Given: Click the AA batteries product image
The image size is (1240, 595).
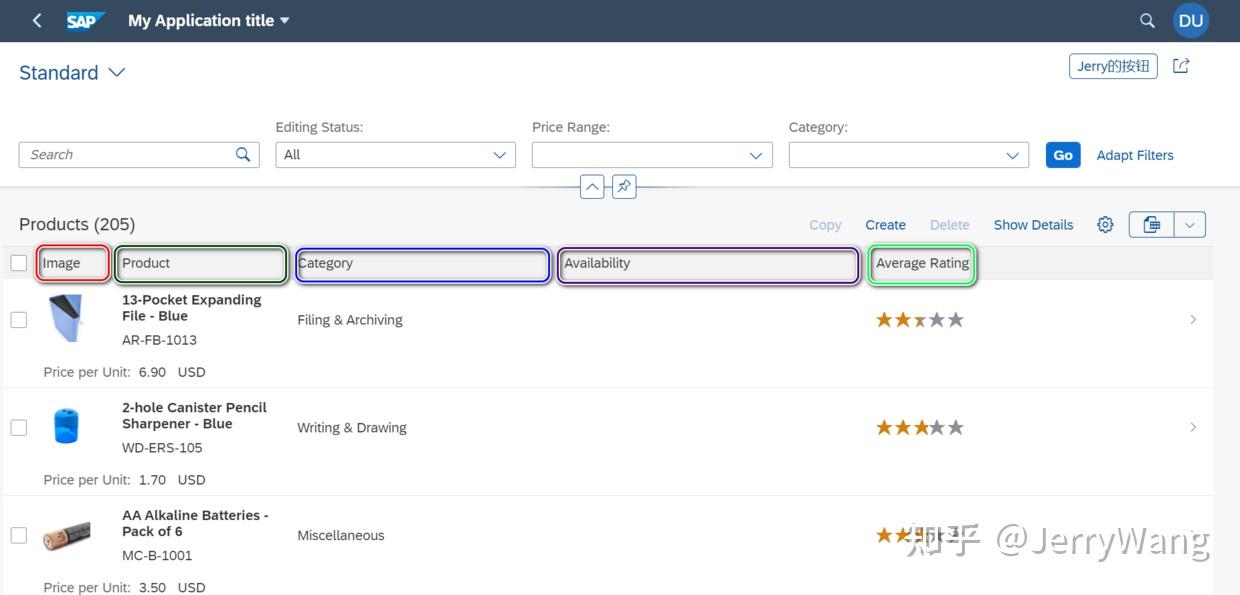Looking at the screenshot, I should point(67,536).
